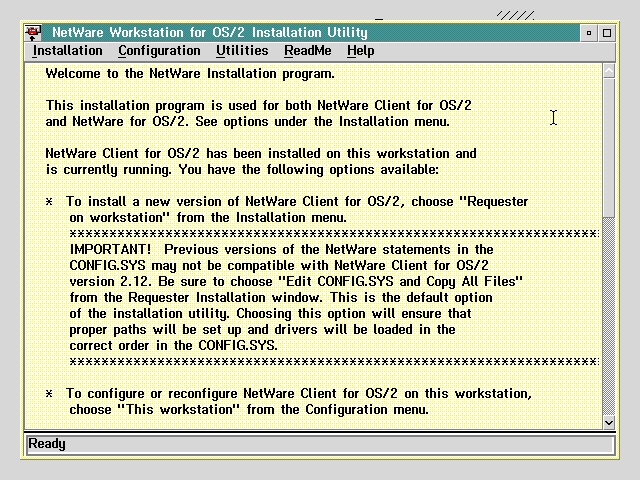Click the line starting 'proper paths will be set up'
The width and height of the screenshot is (640, 480).
(x=262, y=329)
